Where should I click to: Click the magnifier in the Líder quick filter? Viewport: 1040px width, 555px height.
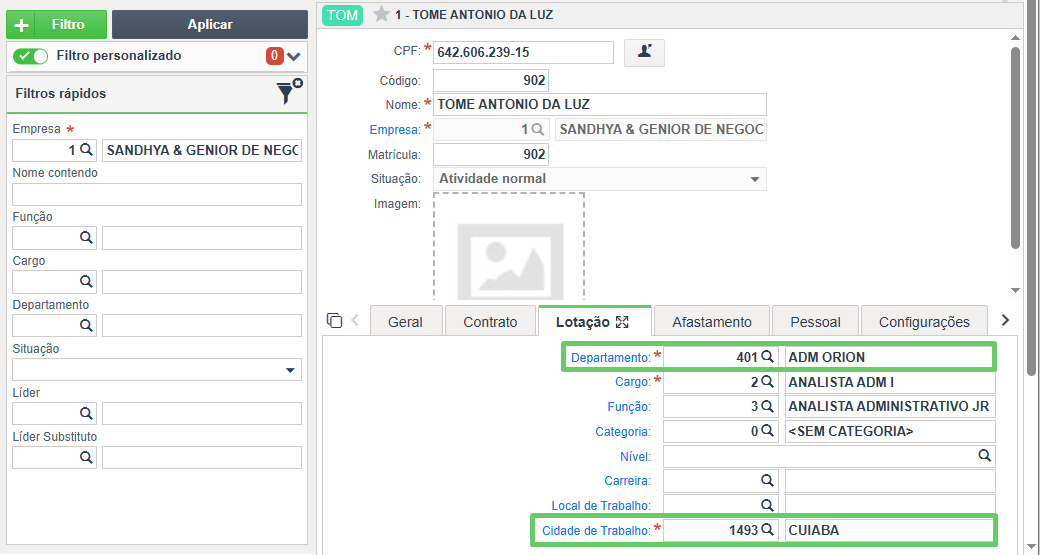[86, 413]
